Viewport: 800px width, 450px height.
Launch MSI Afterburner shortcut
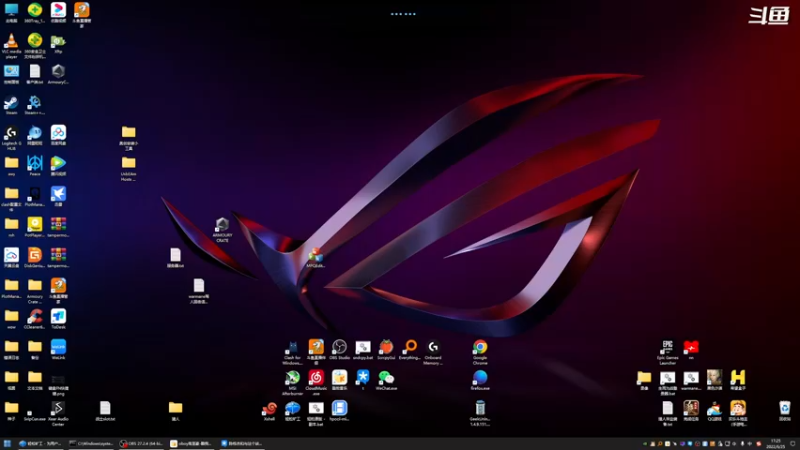point(292,378)
